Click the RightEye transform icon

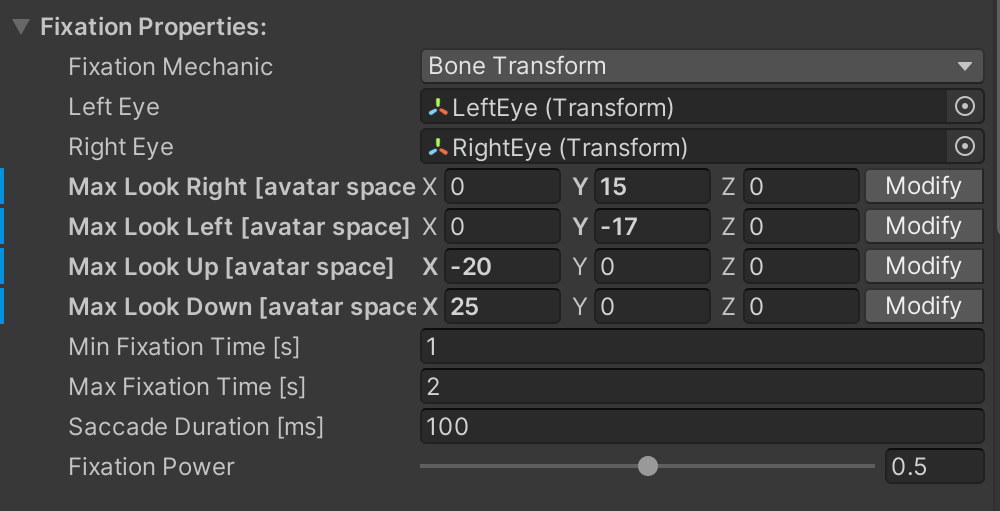click(438, 147)
